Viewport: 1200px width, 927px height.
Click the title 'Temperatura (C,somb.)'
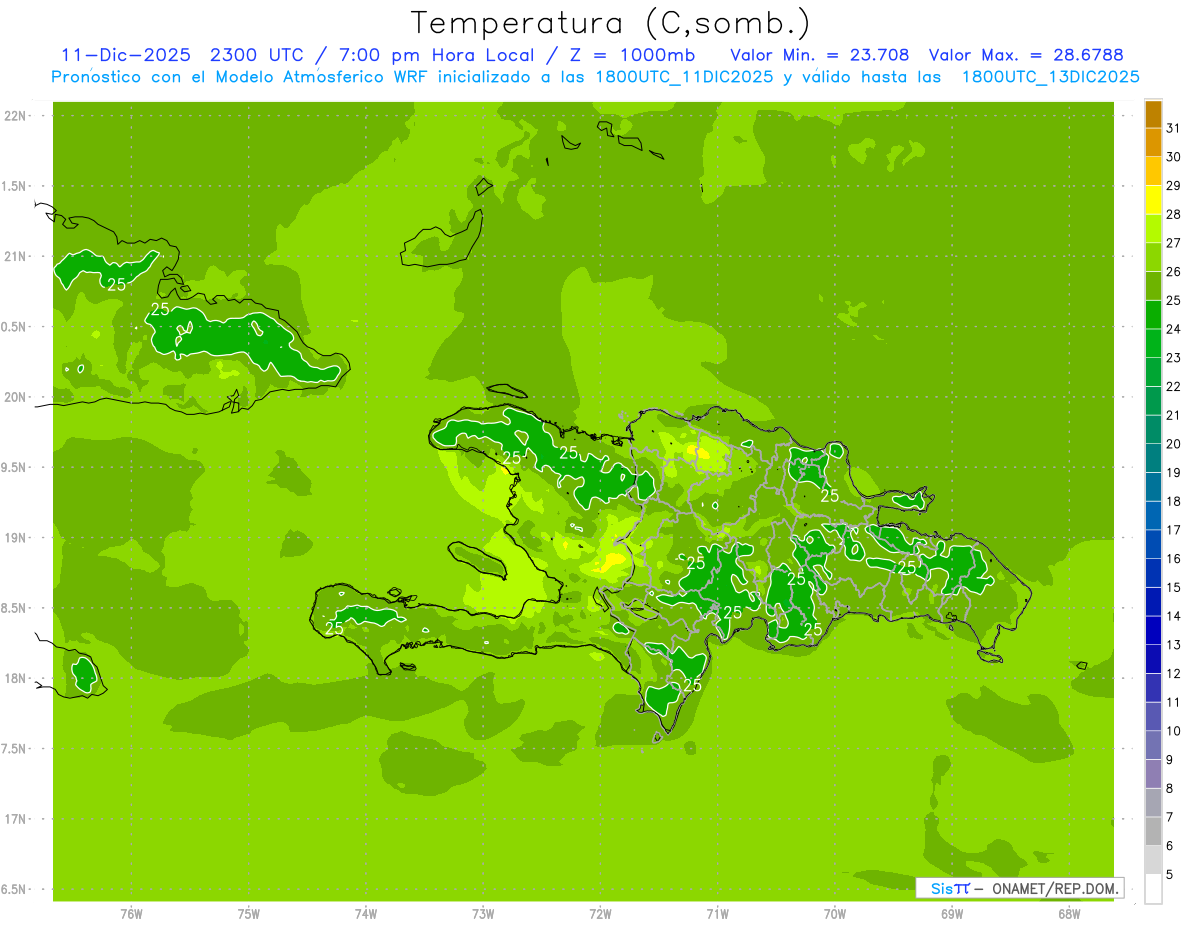coord(610,23)
